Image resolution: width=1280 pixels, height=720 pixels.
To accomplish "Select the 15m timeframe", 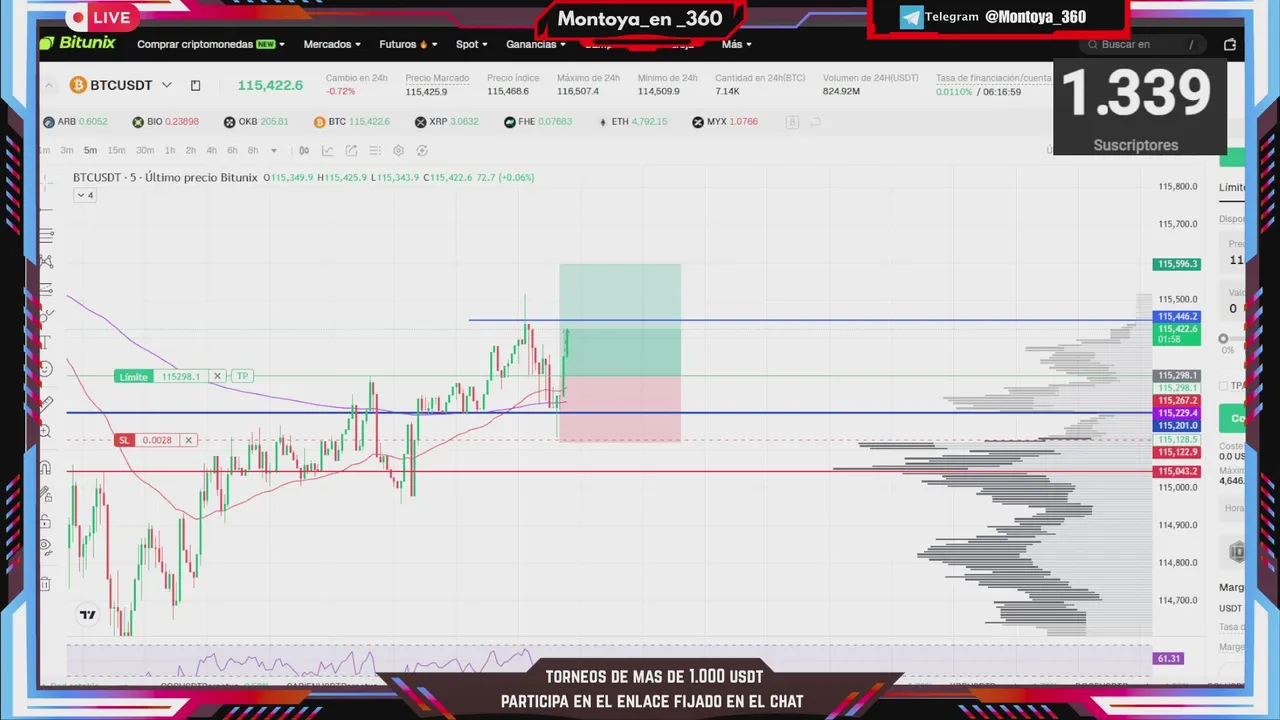I will [x=116, y=151].
